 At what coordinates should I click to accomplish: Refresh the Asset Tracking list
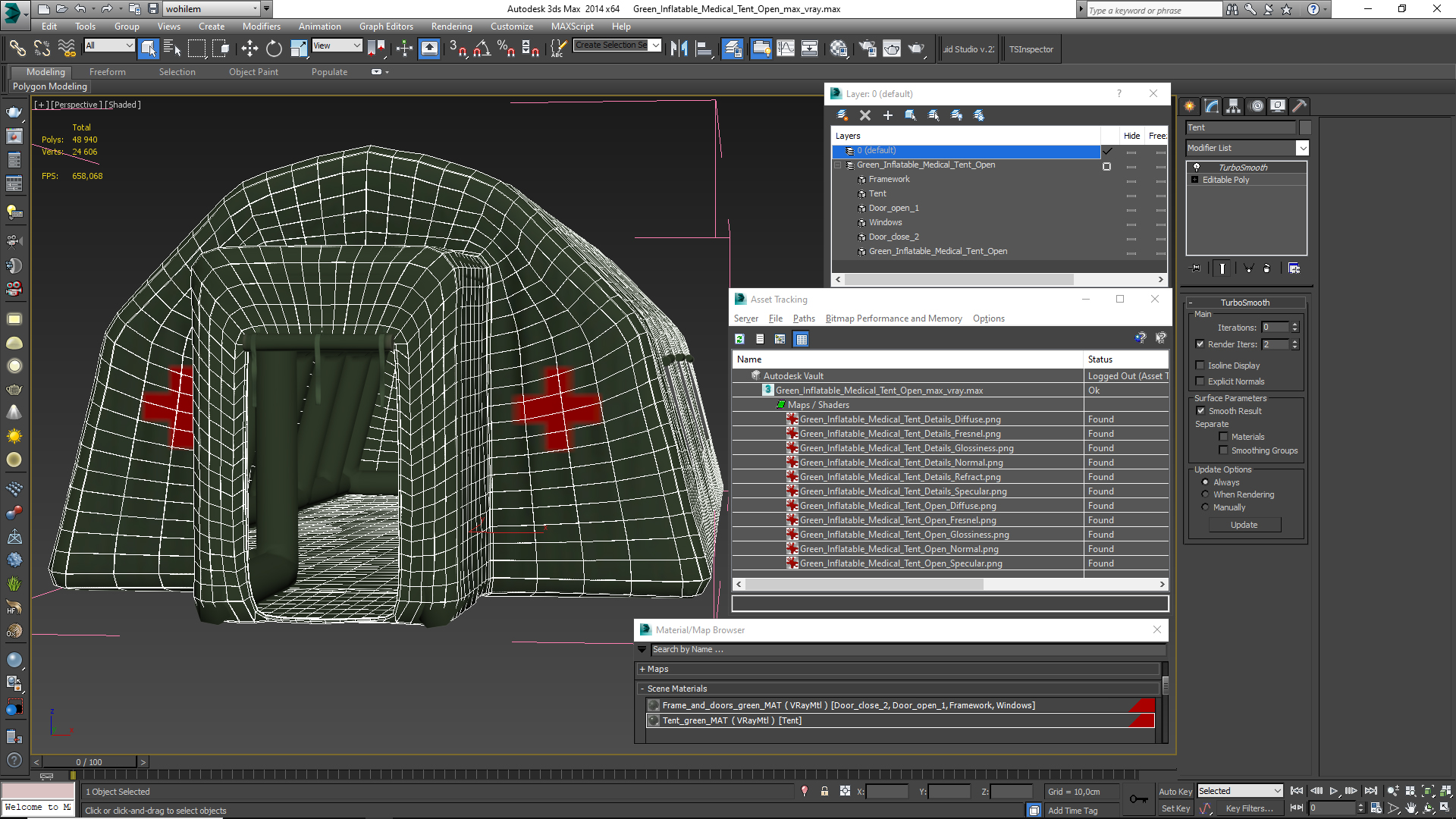click(x=739, y=339)
